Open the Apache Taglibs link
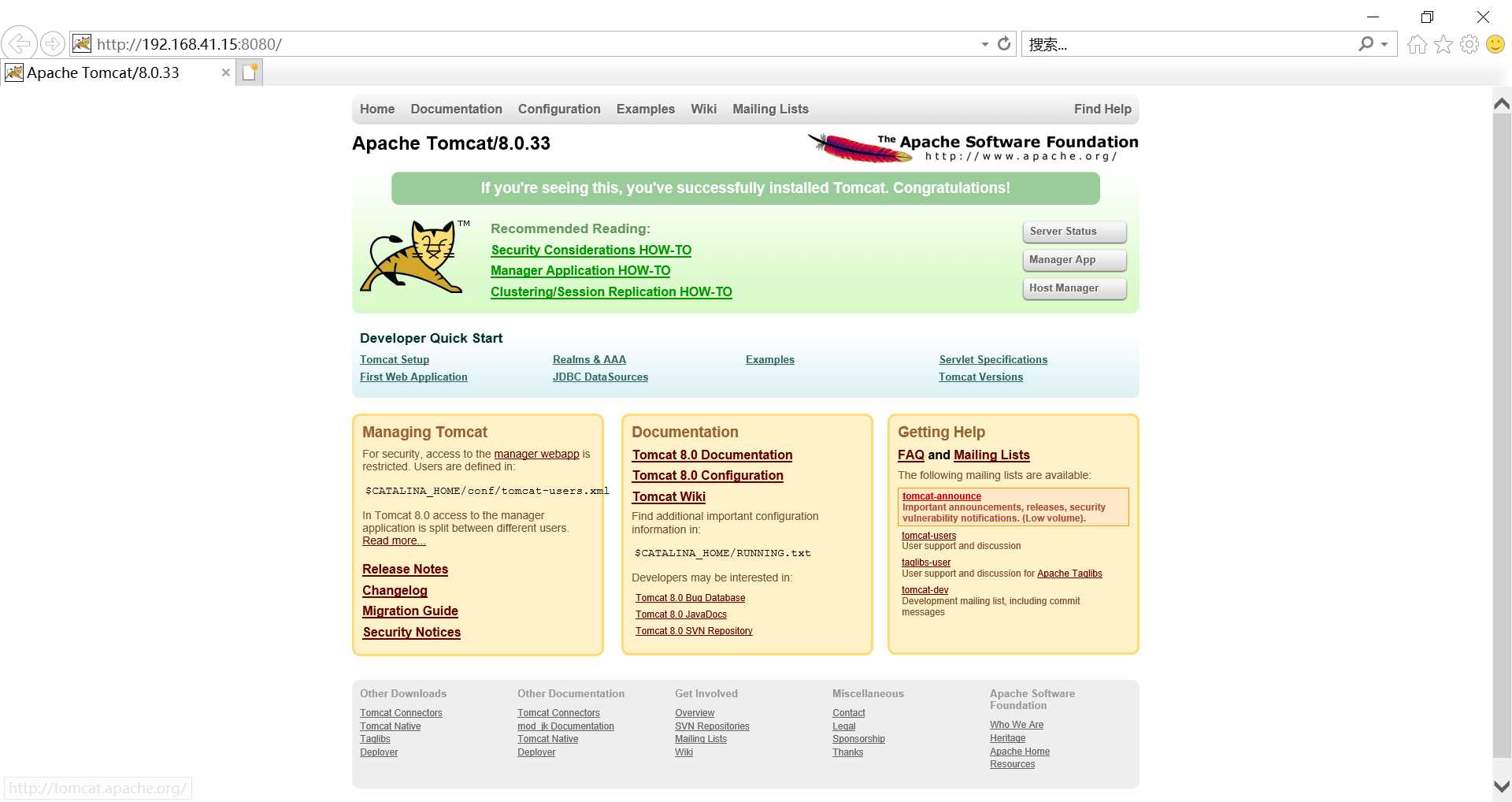1512x802 pixels. point(1069,574)
